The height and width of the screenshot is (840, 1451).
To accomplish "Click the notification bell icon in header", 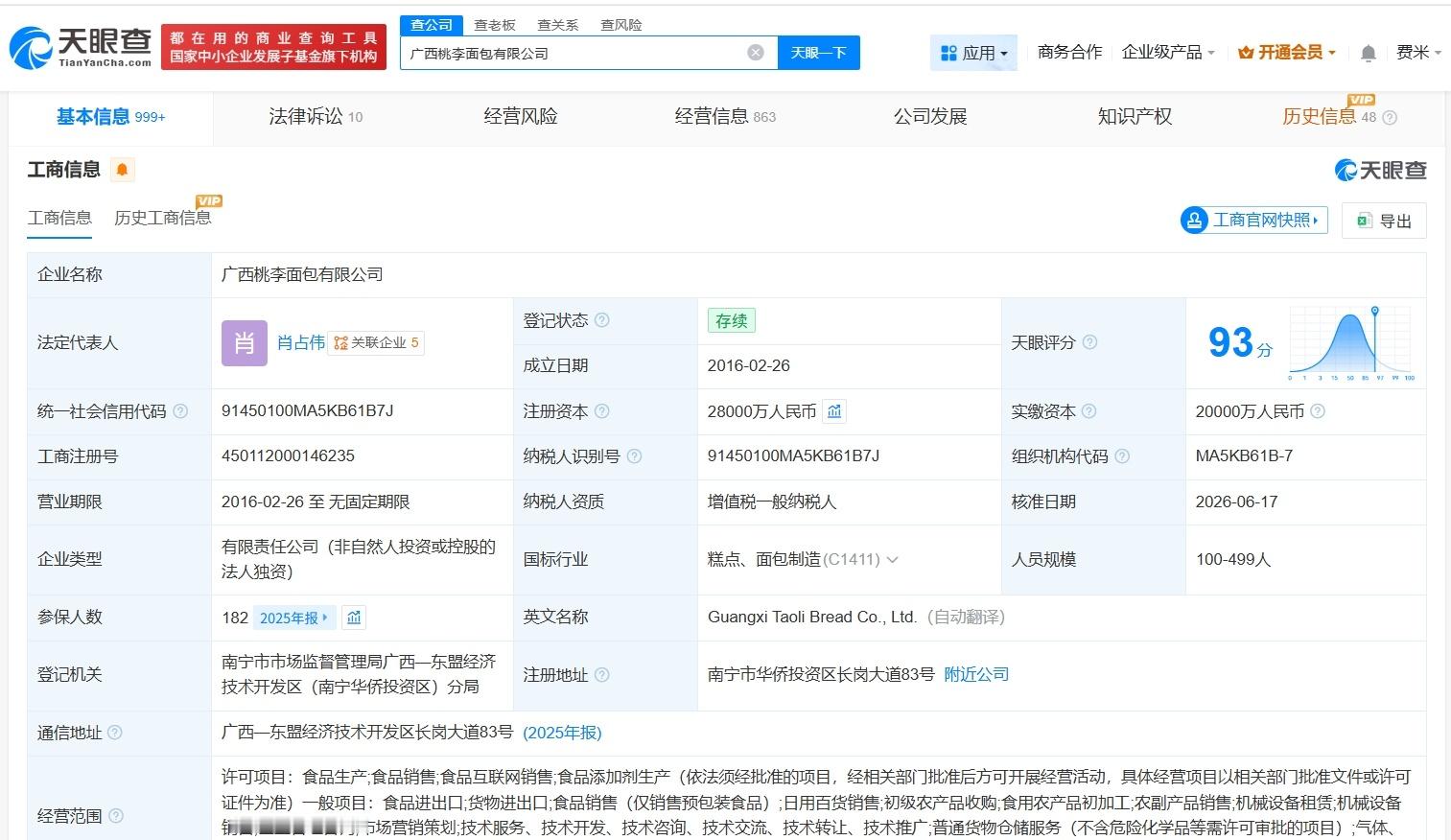I will pos(1369,54).
